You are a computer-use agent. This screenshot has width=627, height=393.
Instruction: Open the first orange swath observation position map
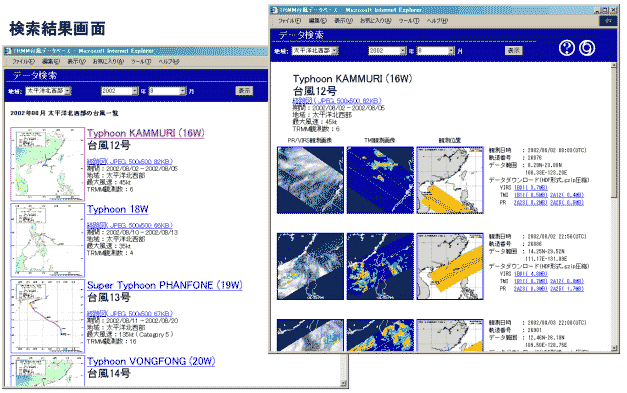pyautogui.click(x=450, y=180)
